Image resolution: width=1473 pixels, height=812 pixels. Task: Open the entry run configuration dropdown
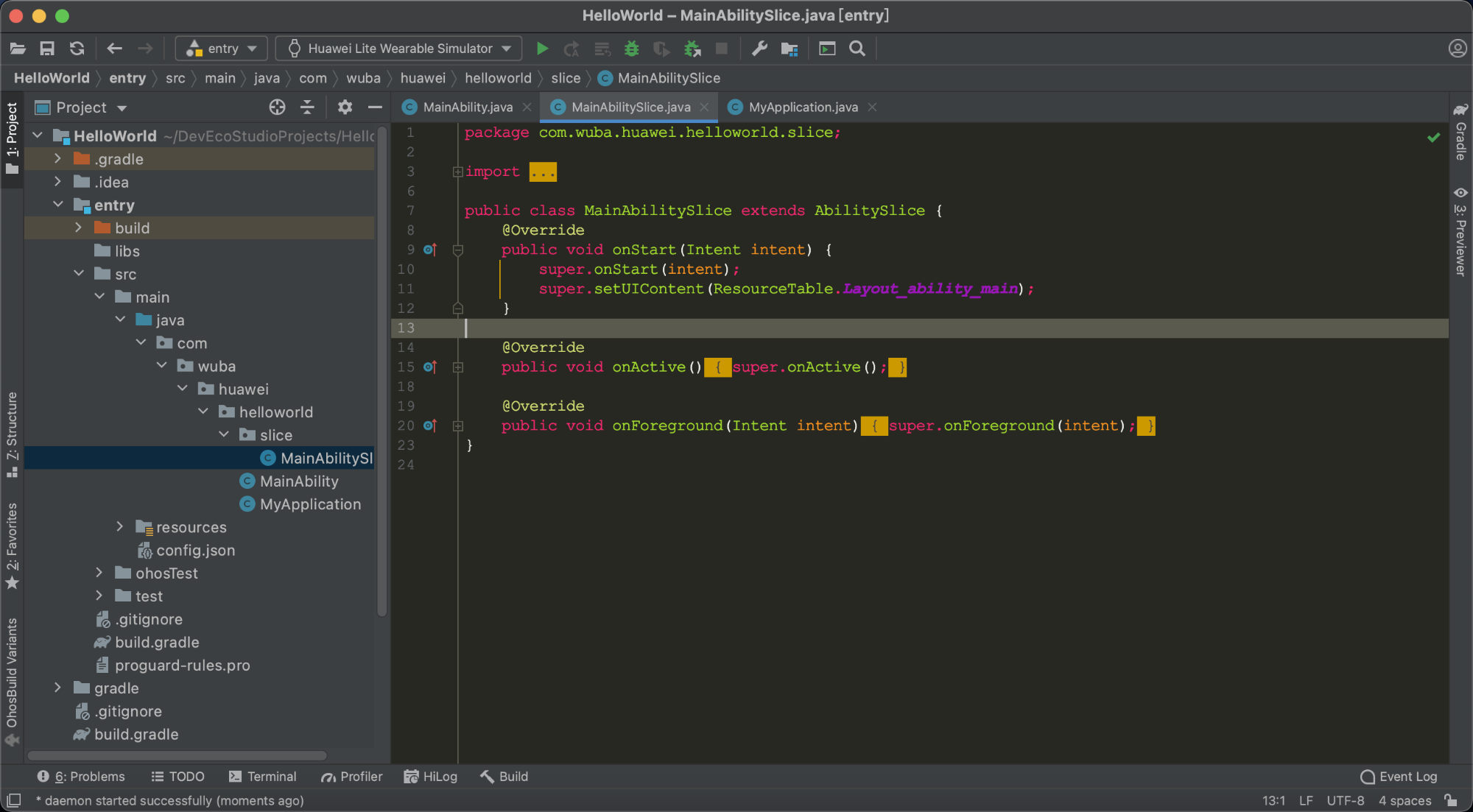[x=221, y=49]
